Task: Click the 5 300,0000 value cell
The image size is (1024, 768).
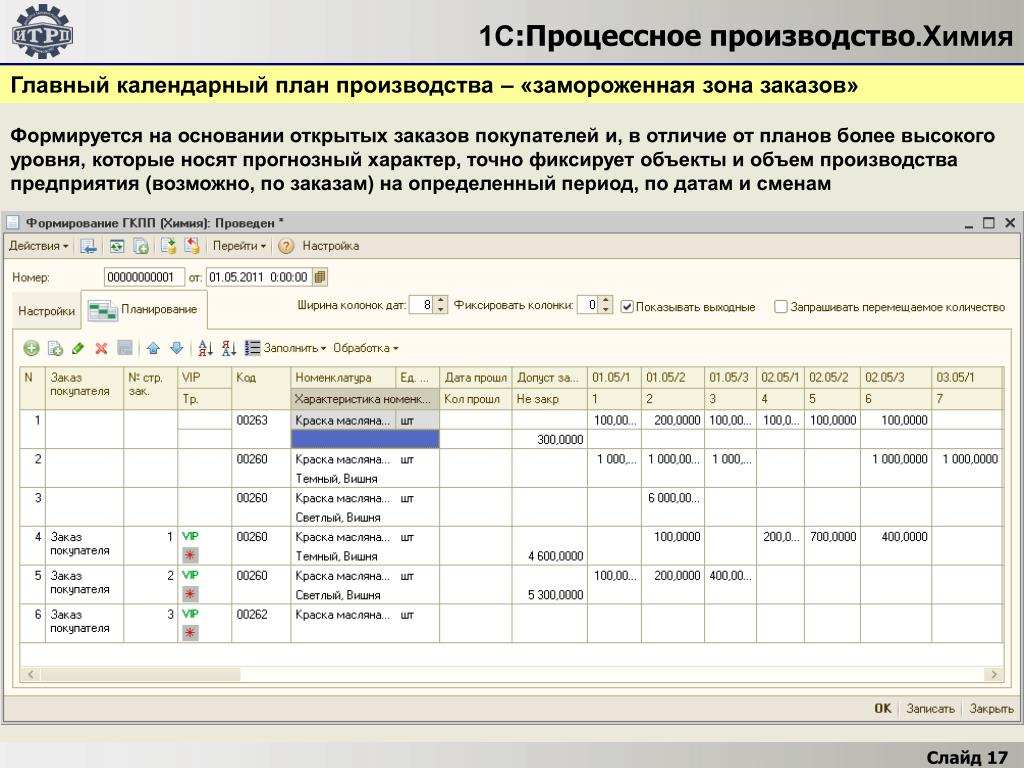Action: pyautogui.click(x=550, y=594)
